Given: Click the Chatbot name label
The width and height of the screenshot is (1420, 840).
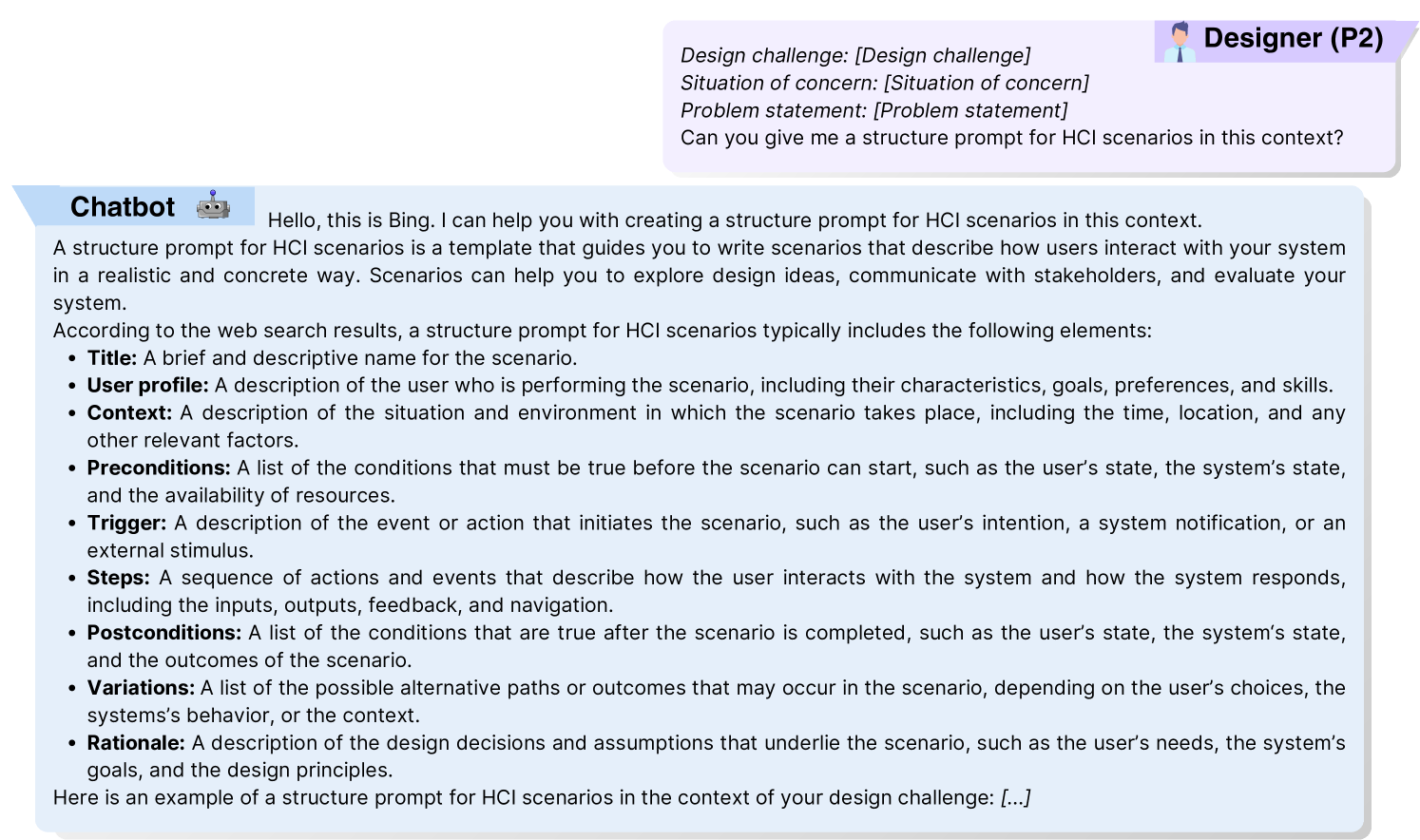Looking at the screenshot, I should (123, 207).
